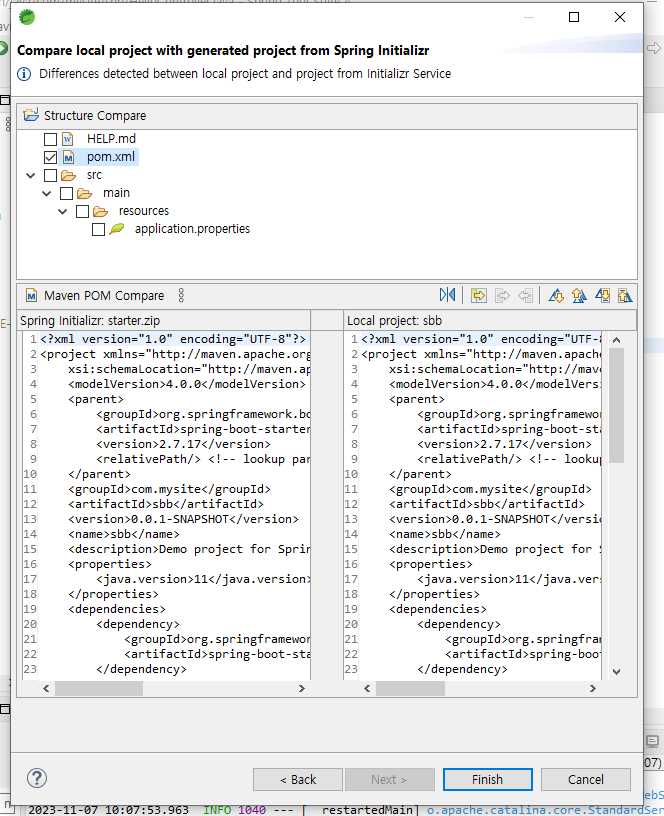
Task: Click the < Back button
Action: (298, 779)
